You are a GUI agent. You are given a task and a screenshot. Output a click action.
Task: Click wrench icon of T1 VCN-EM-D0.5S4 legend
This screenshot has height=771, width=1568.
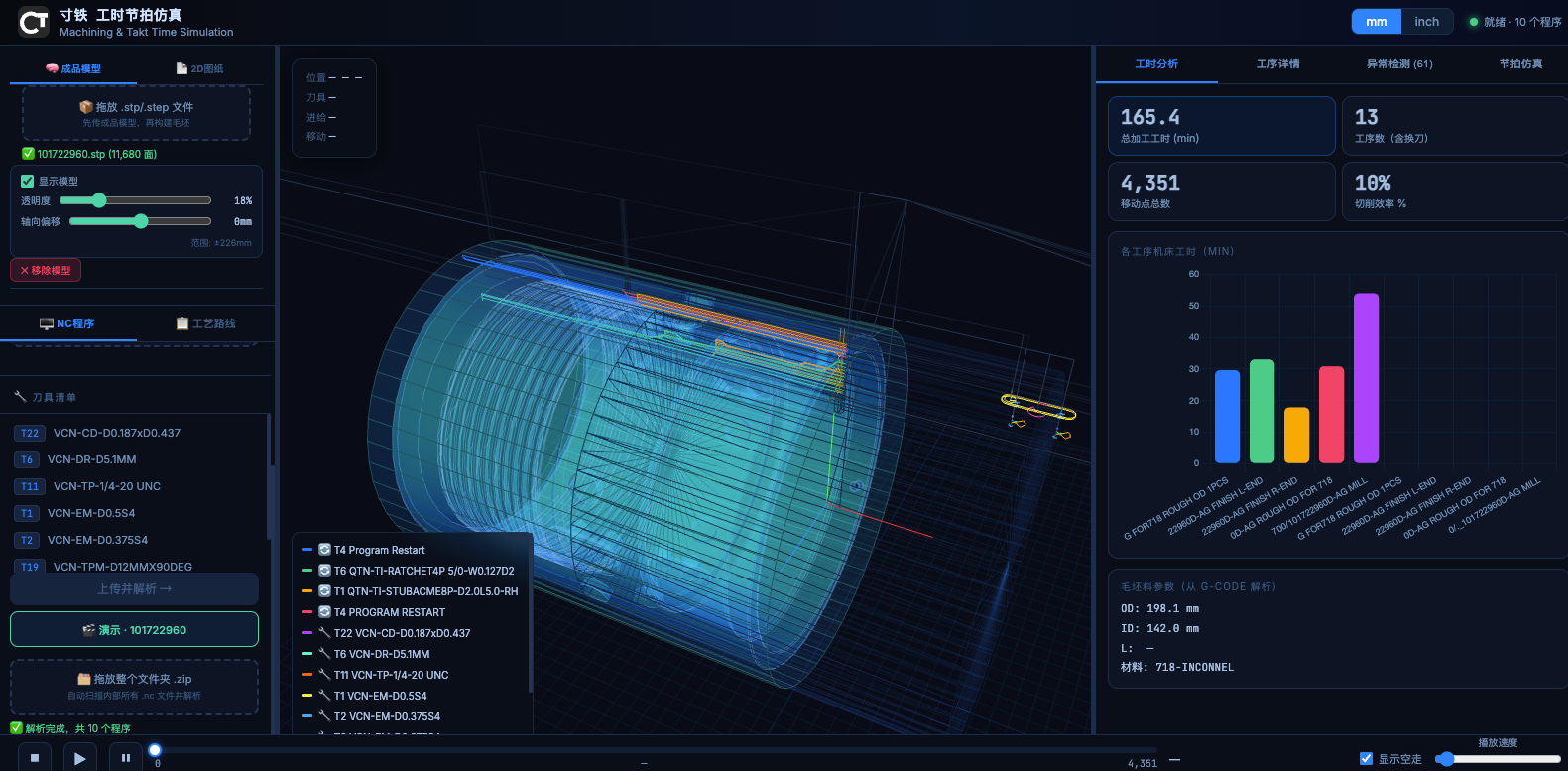pyautogui.click(x=324, y=696)
